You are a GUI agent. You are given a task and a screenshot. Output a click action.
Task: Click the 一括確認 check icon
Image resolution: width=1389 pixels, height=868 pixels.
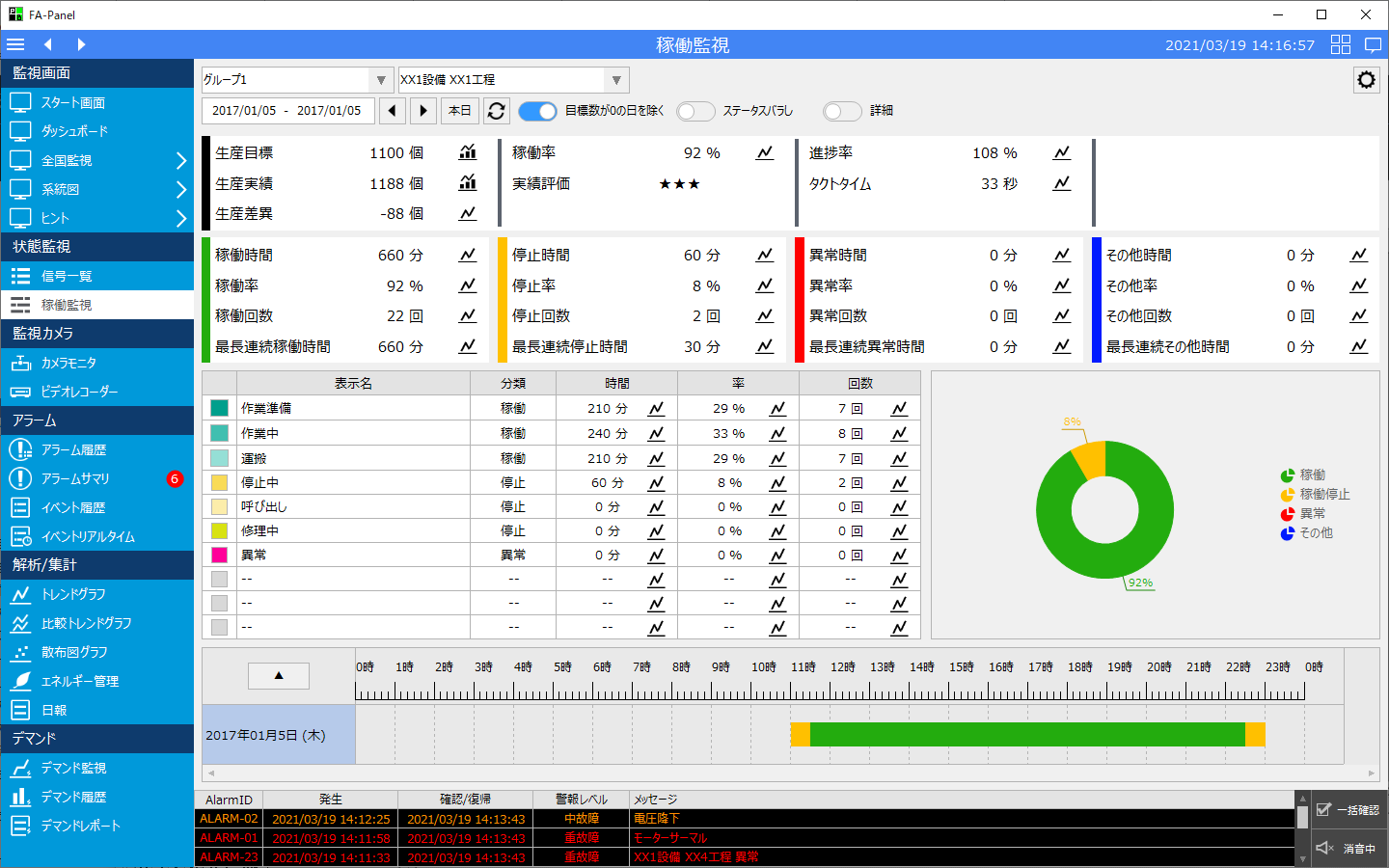point(1323,809)
